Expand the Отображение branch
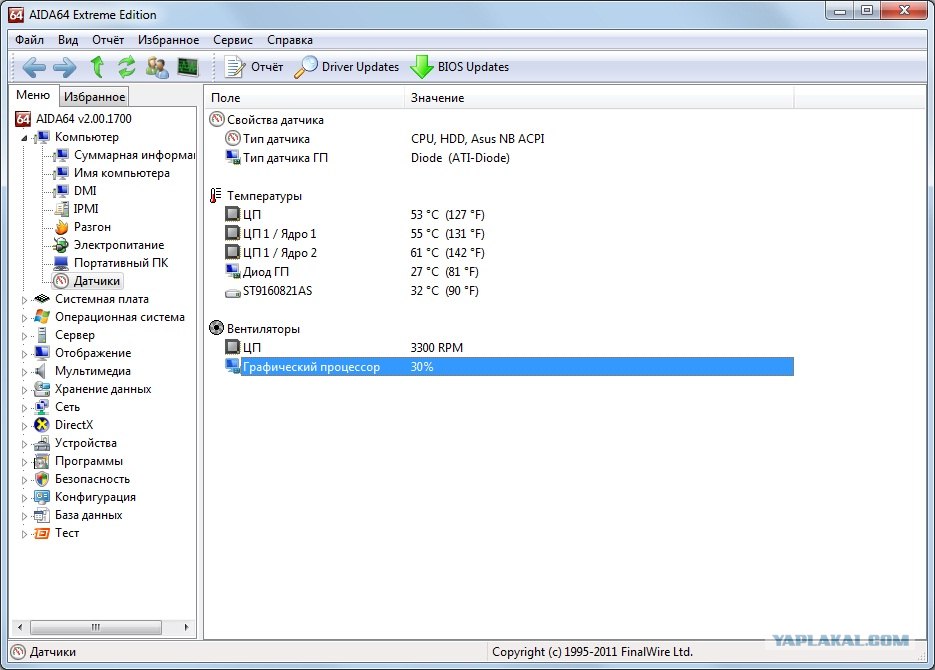 pyautogui.click(x=24, y=353)
